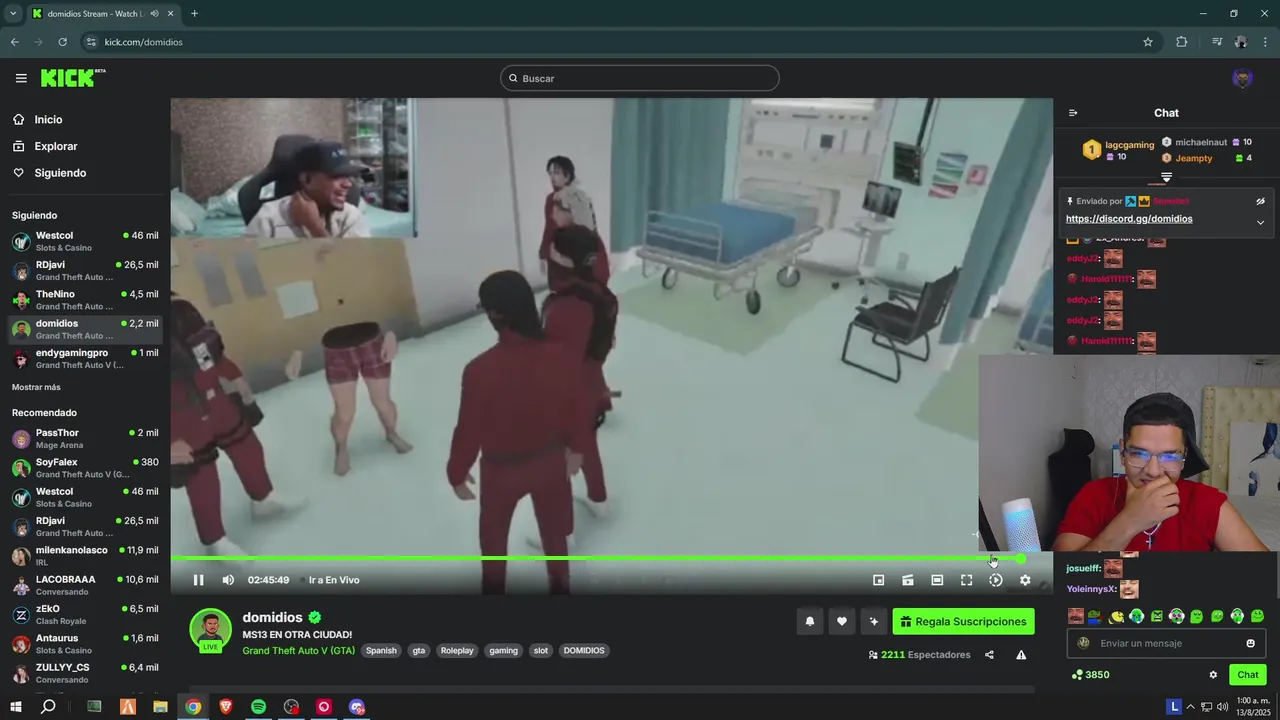The height and width of the screenshot is (720, 1280).
Task: Share the stream
Action: pos(989,655)
